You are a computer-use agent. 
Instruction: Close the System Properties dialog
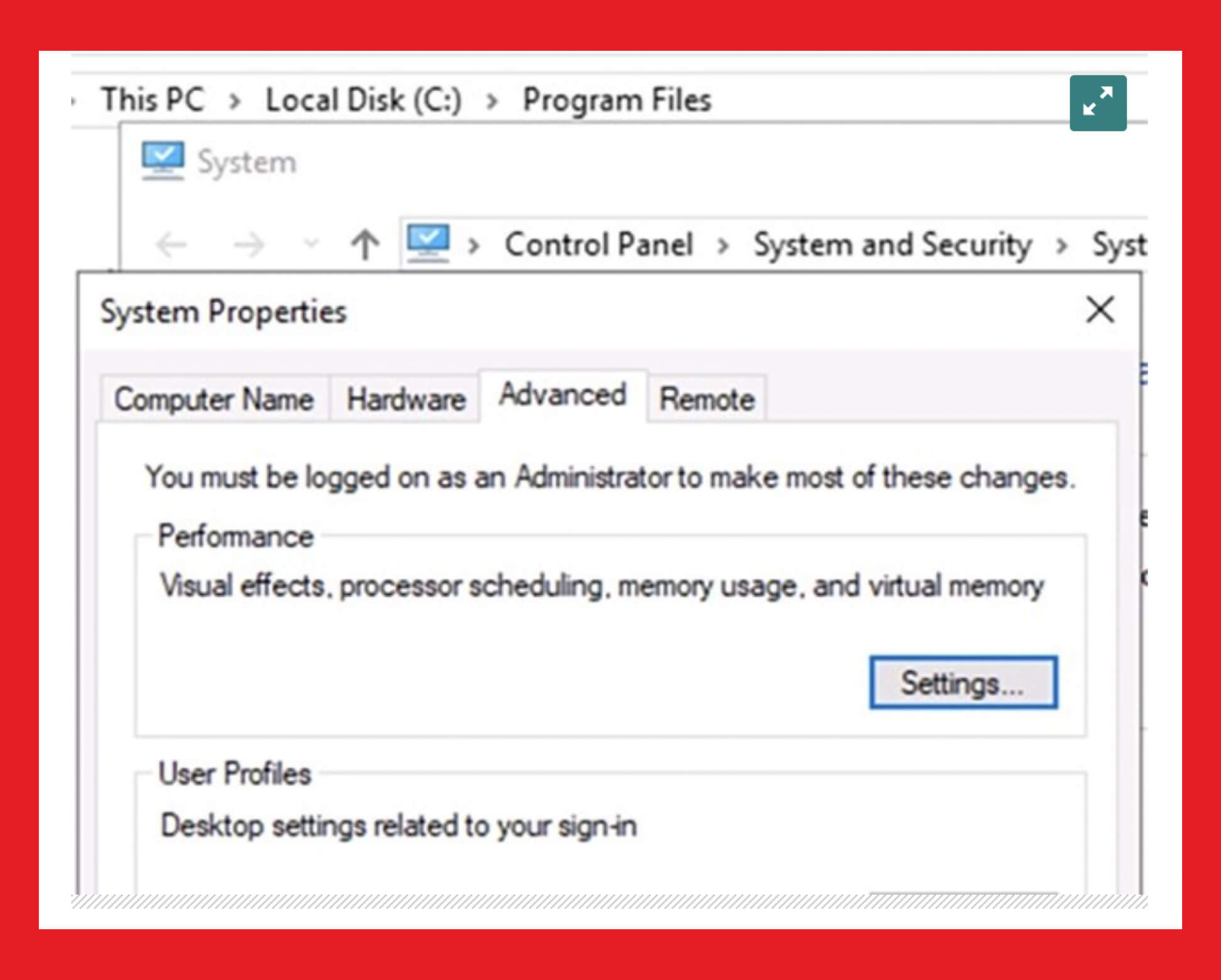coord(1100,310)
